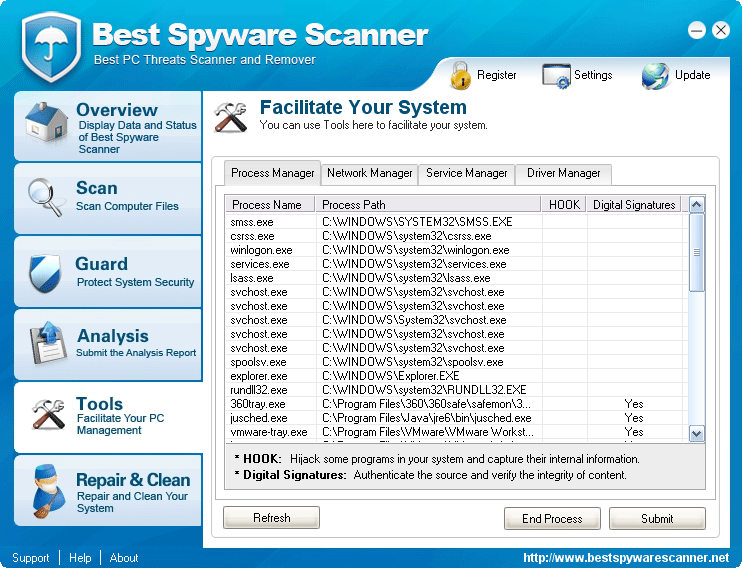Screen dimensions: 742x568
Task: Open the About link
Action: coord(124,558)
